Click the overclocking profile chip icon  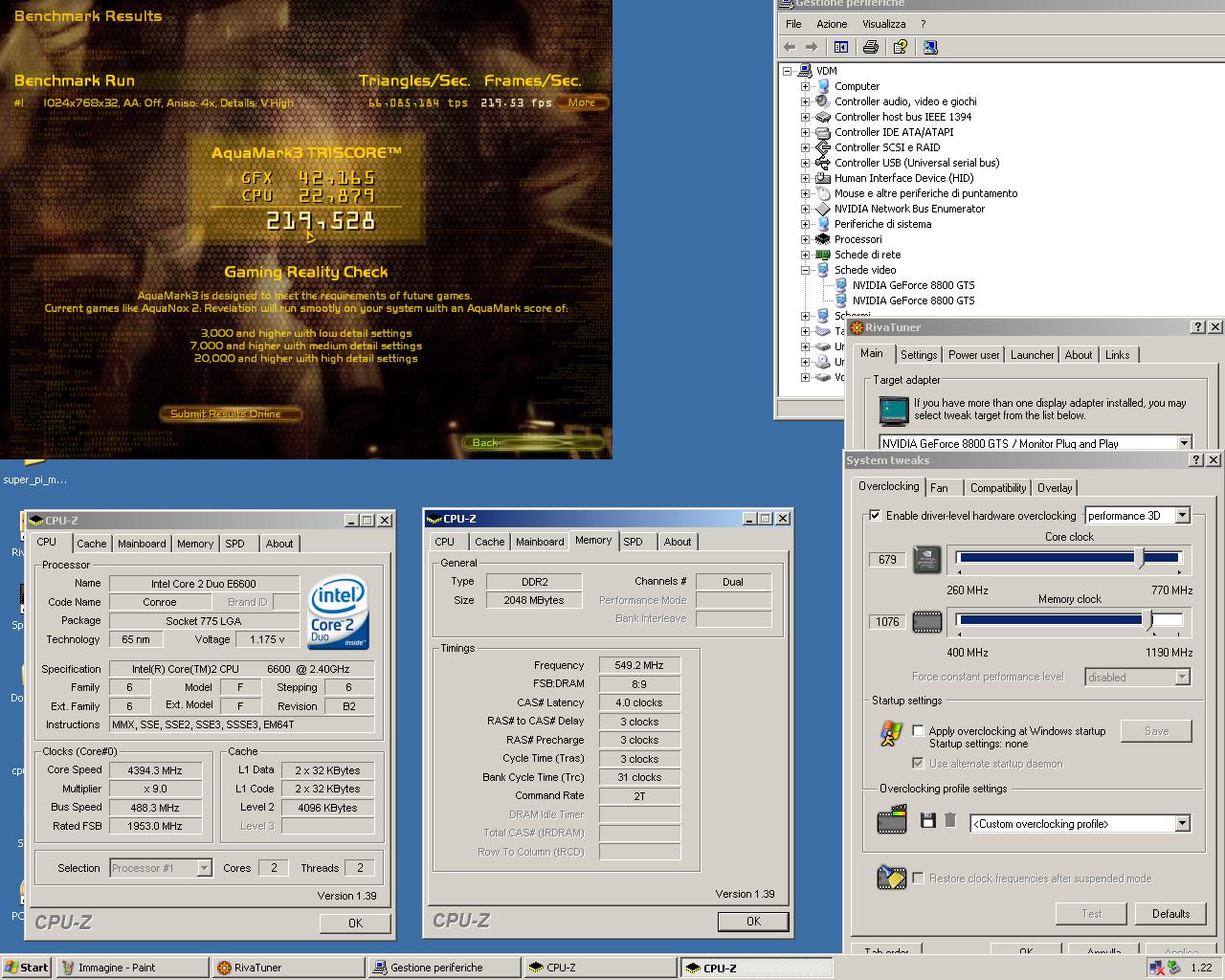pyautogui.click(x=892, y=820)
